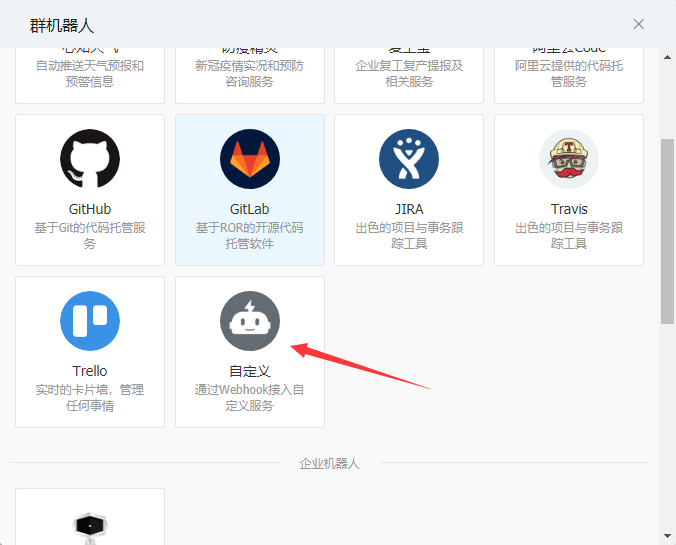Open the card 阿里云提供的代码托管服务
676x545 pixels.
coord(569,75)
